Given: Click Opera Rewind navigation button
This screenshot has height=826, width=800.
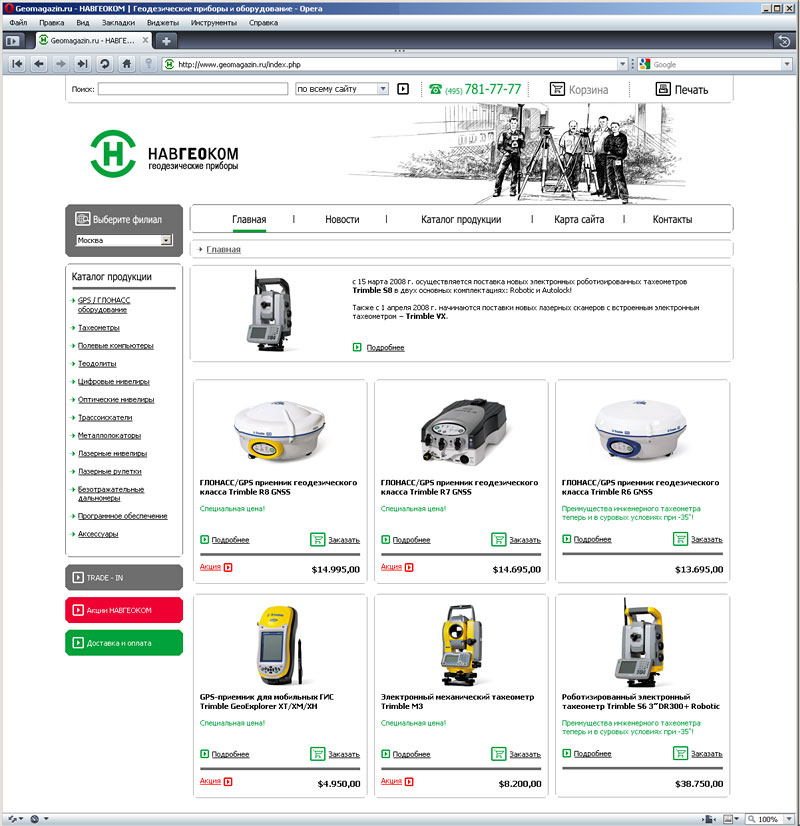Looking at the screenshot, I should pyautogui.click(x=17, y=64).
